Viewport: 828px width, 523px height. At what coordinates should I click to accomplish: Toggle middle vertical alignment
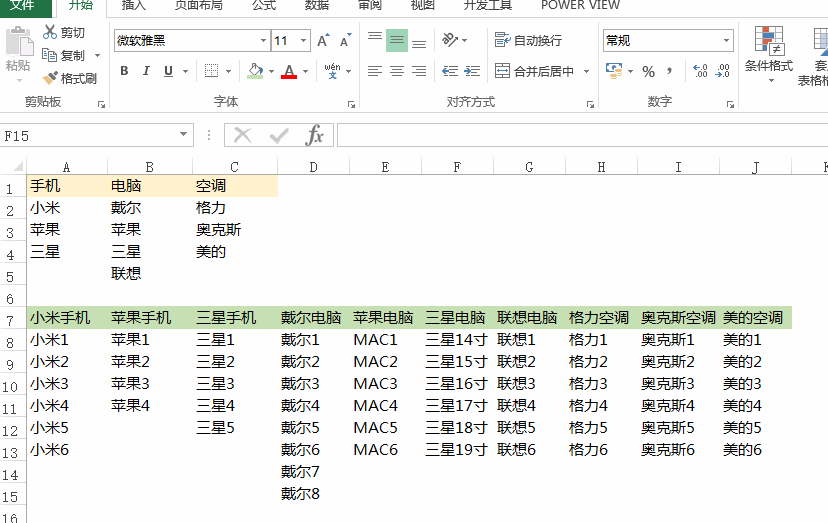pyautogui.click(x=397, y=40)
